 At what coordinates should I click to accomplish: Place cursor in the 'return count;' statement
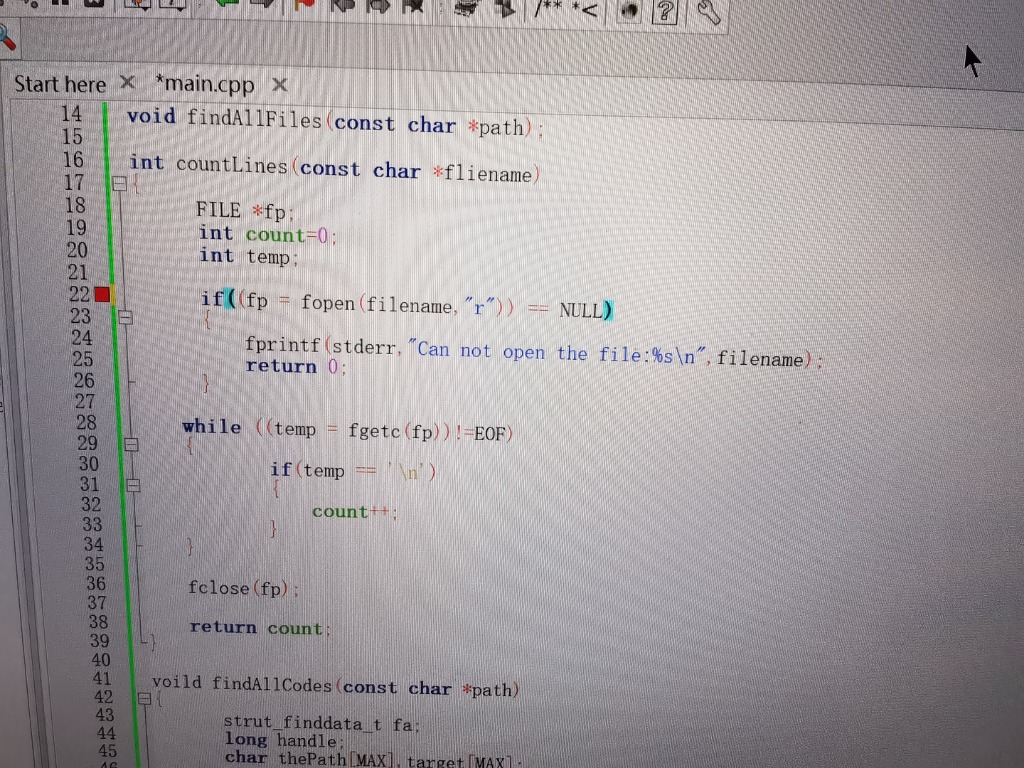pos(256,628)
